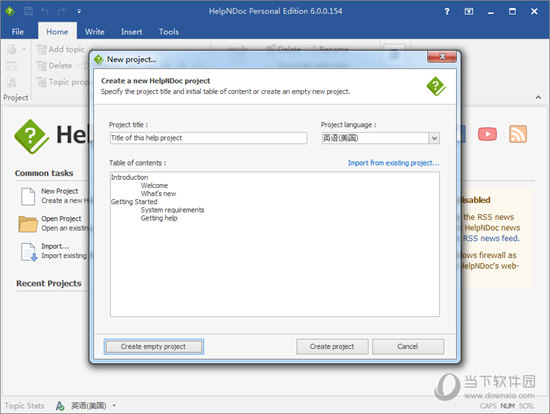Switch to the Insert ribbon tab

point(132,32)
